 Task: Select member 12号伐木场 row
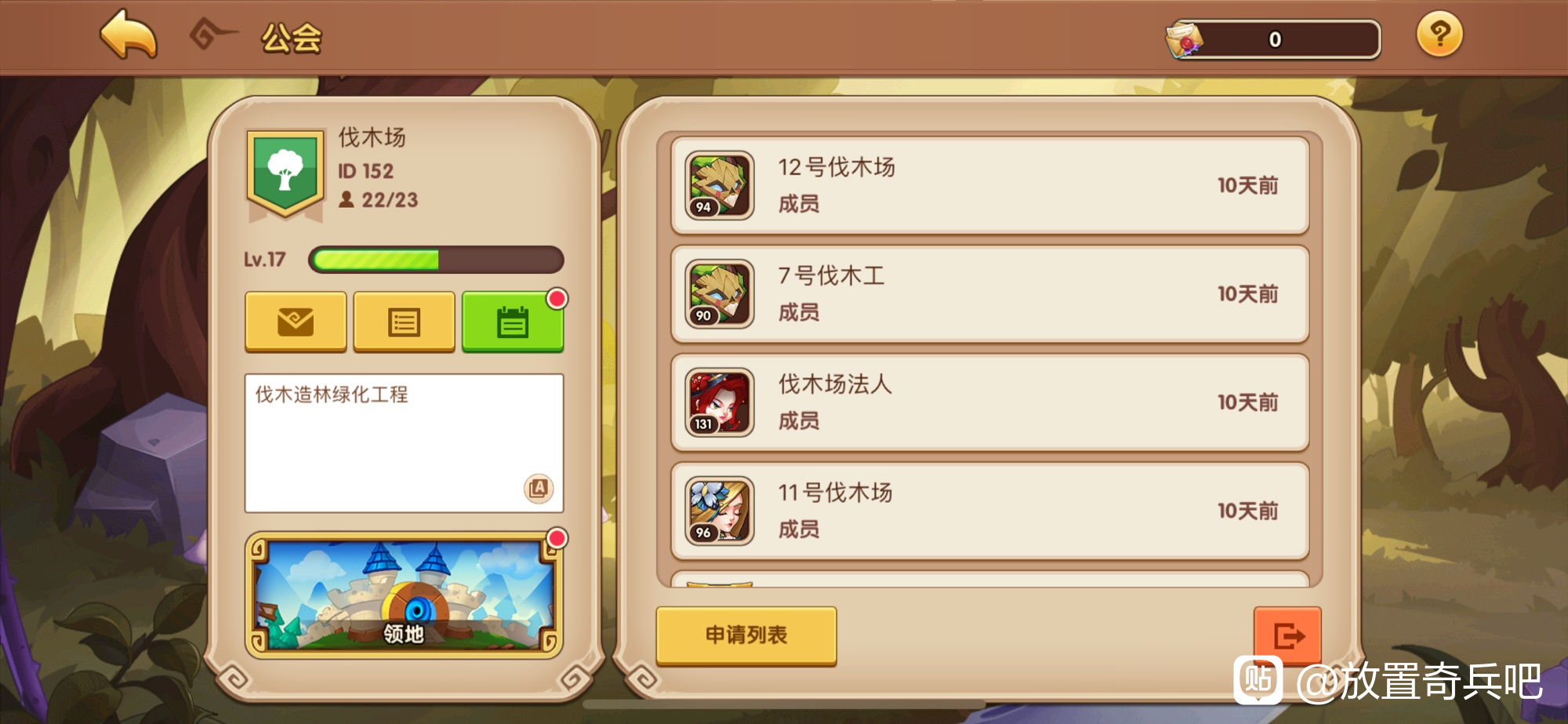click(x=990, y=185)
